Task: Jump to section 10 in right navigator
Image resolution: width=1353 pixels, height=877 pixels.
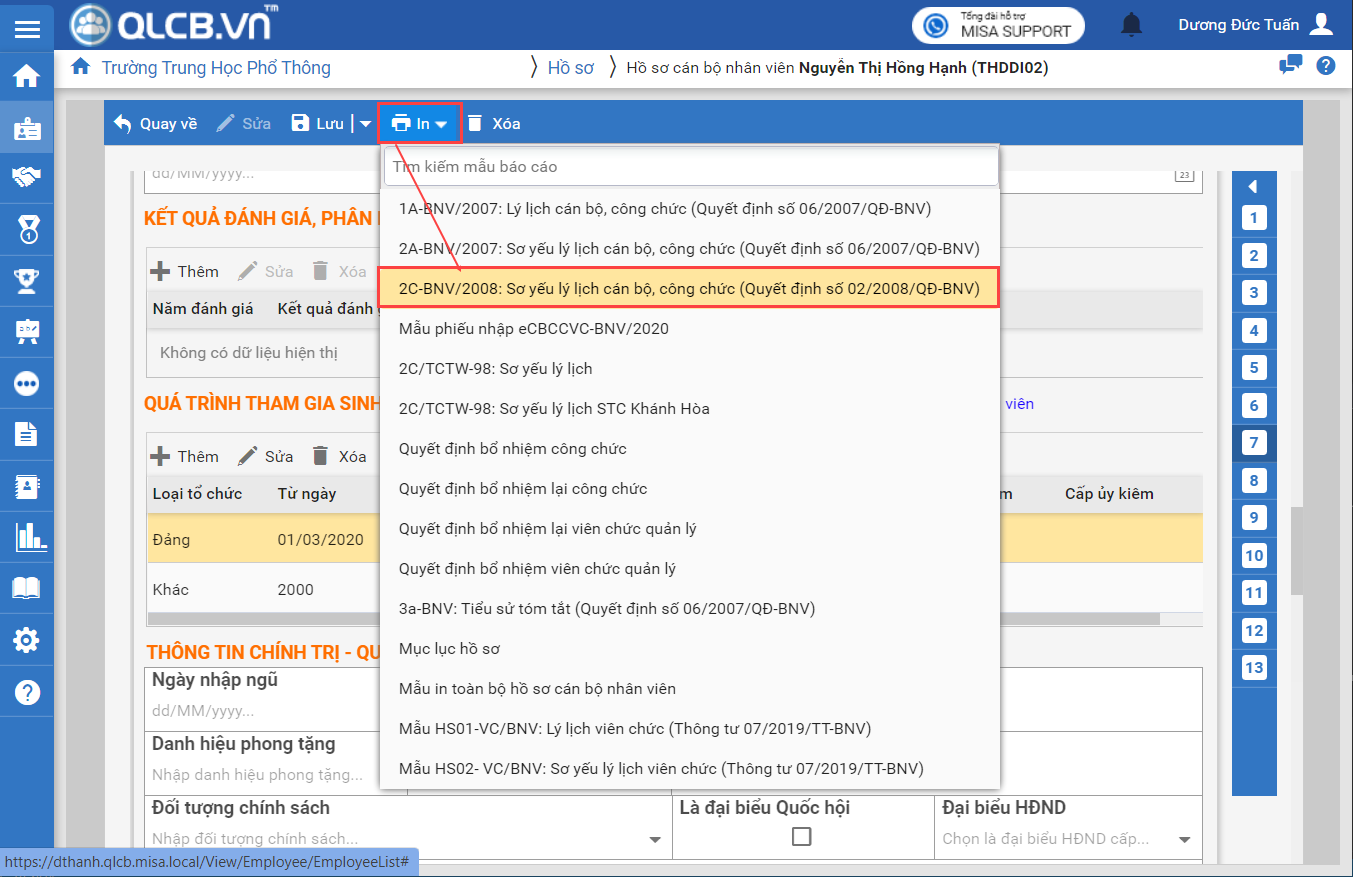Action: coord(1253,556)
